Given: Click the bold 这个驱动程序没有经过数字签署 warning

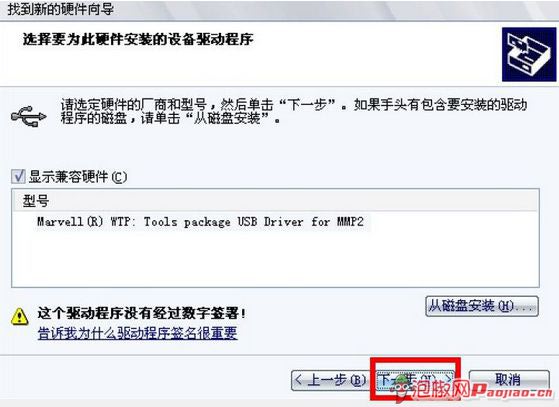Looking at the screenshot, I should [x=142, y=313].
